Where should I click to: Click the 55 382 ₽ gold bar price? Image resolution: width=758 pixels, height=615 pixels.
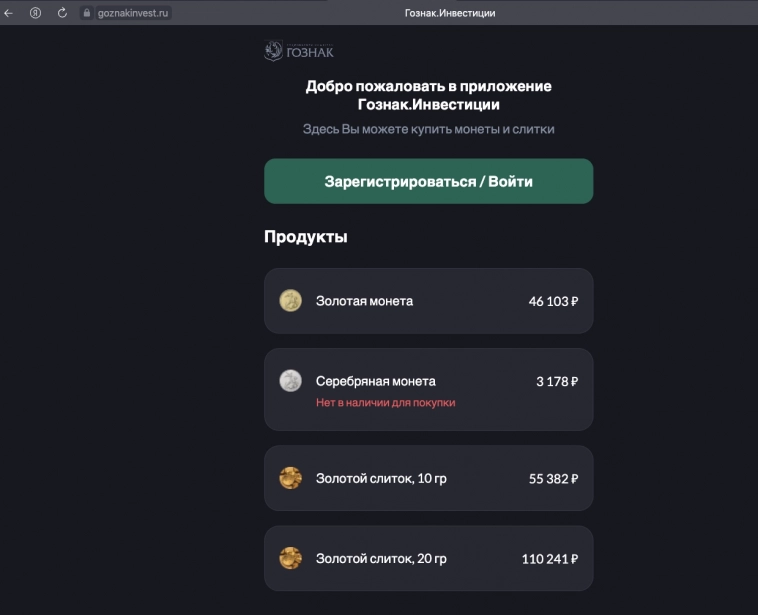click(x=553, y=478)
